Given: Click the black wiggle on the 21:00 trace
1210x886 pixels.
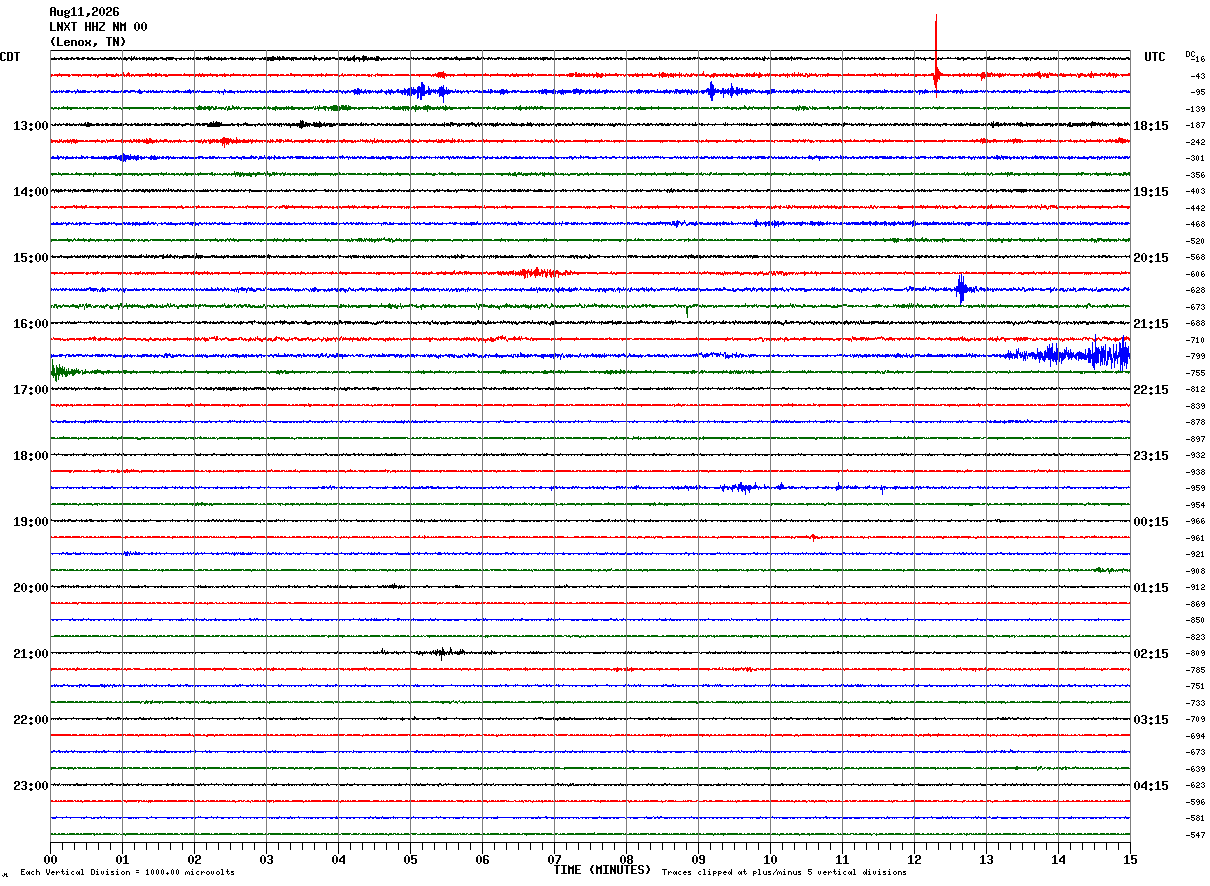Looking at the screenshot, I should point(440,653).
